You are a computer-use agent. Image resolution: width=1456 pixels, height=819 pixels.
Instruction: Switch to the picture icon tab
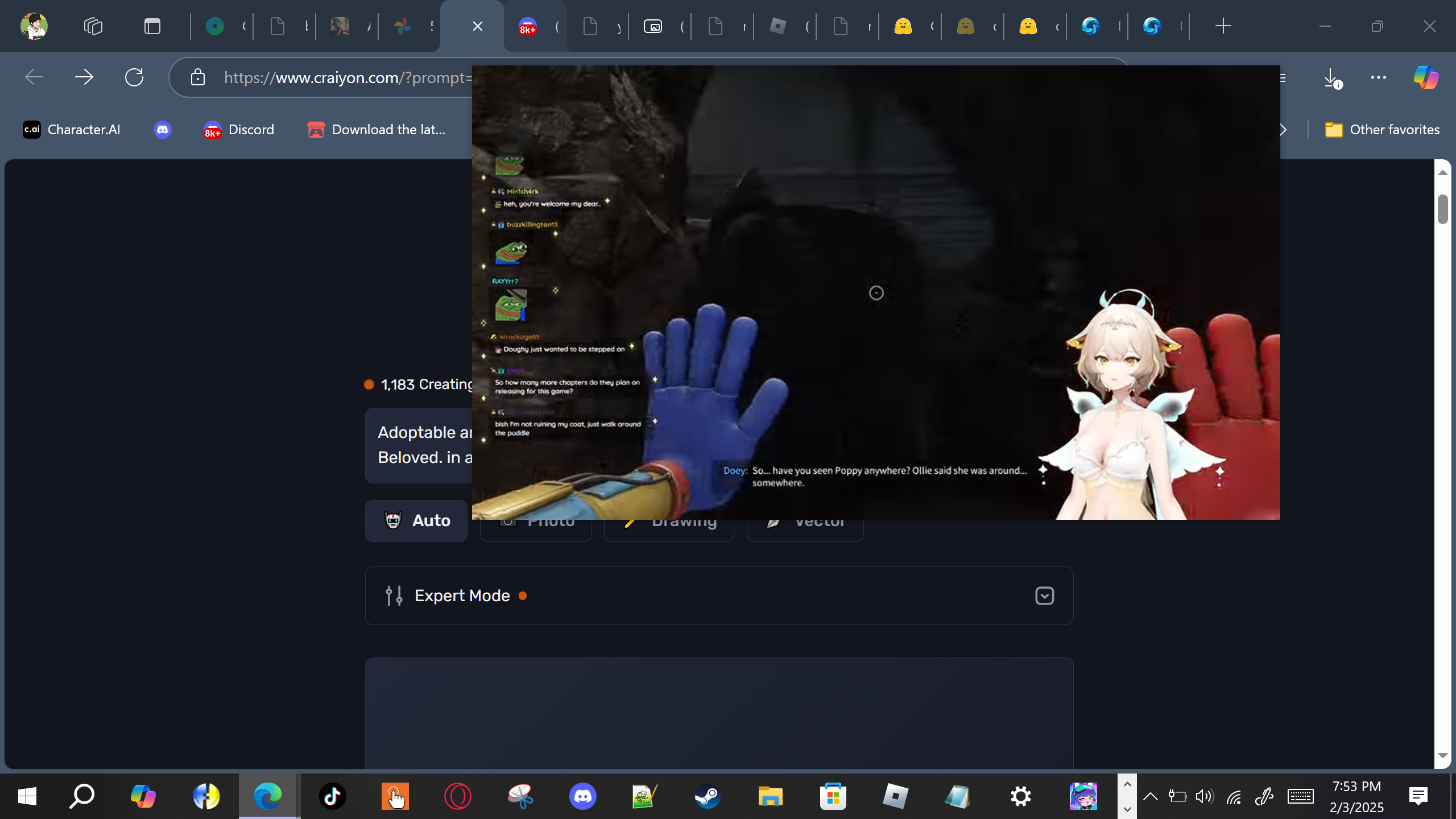(x=653, y=26)
